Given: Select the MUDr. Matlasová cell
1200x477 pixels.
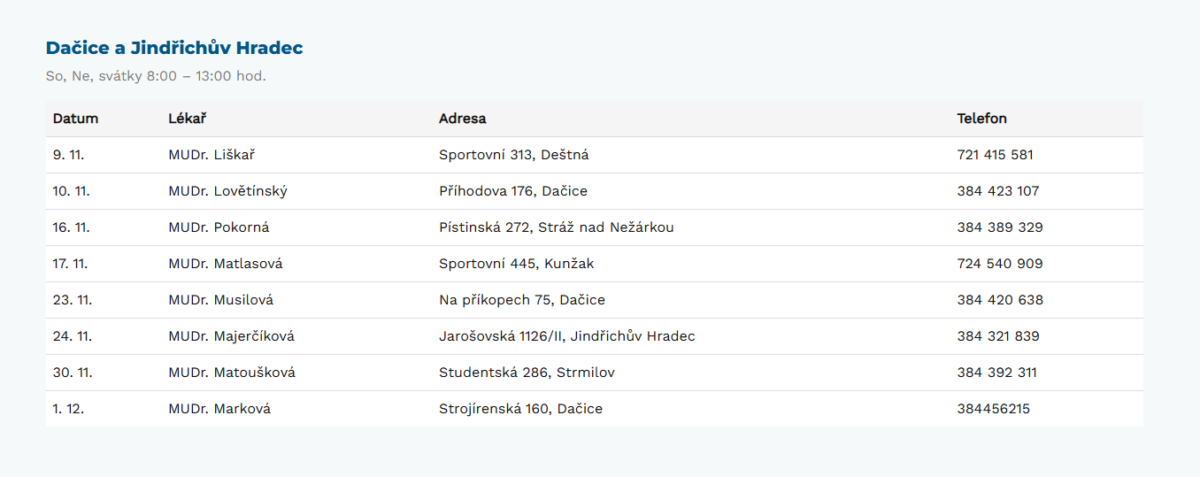Looking at the screenshot, I should tap(225, 264).
